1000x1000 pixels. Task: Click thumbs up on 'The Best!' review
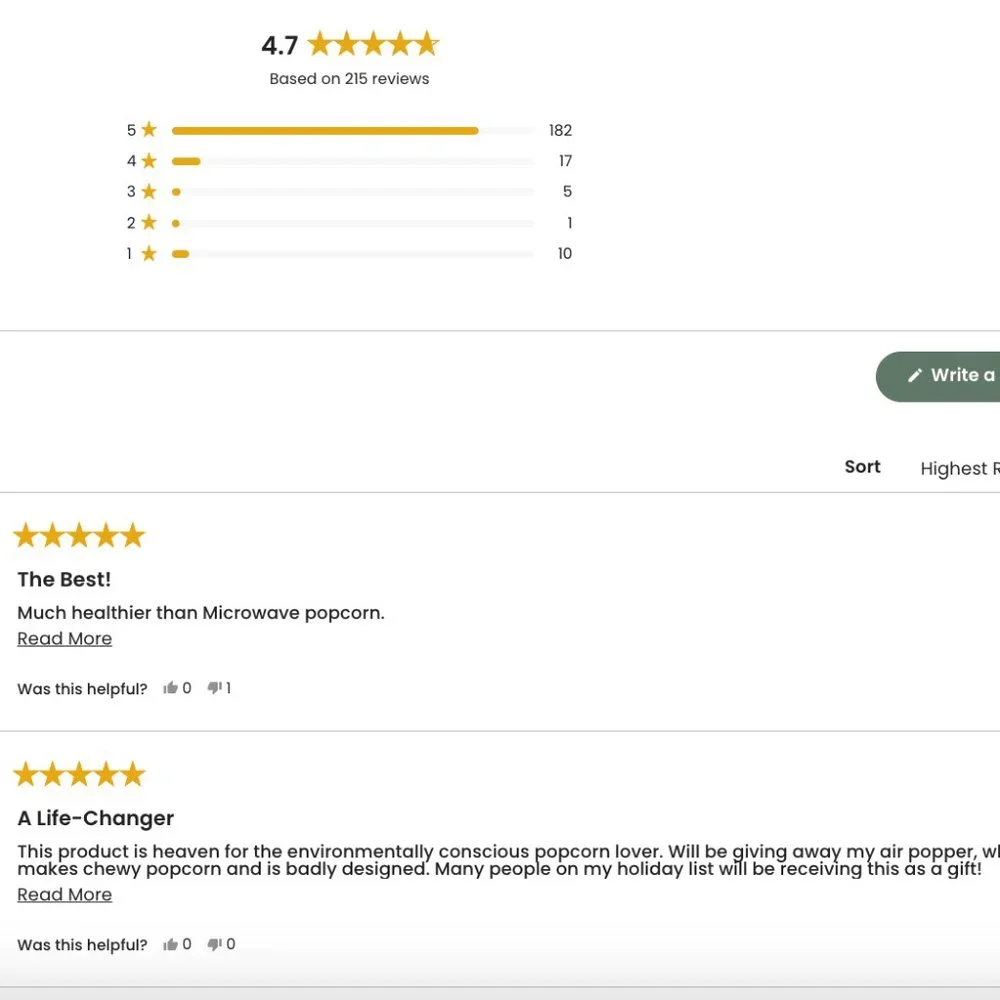click(x=170, y=688)
